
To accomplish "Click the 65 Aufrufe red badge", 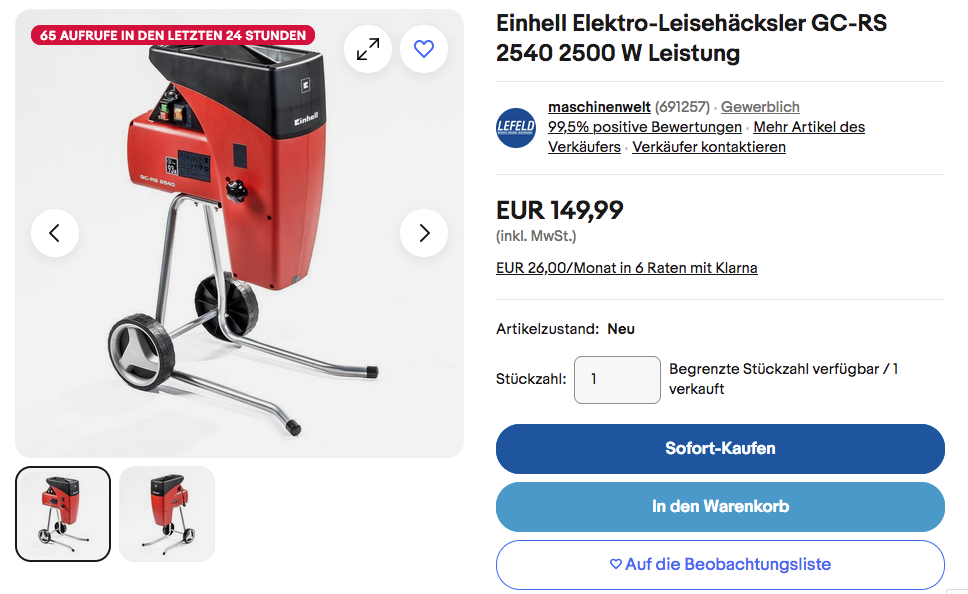I will tap(173, 35).
